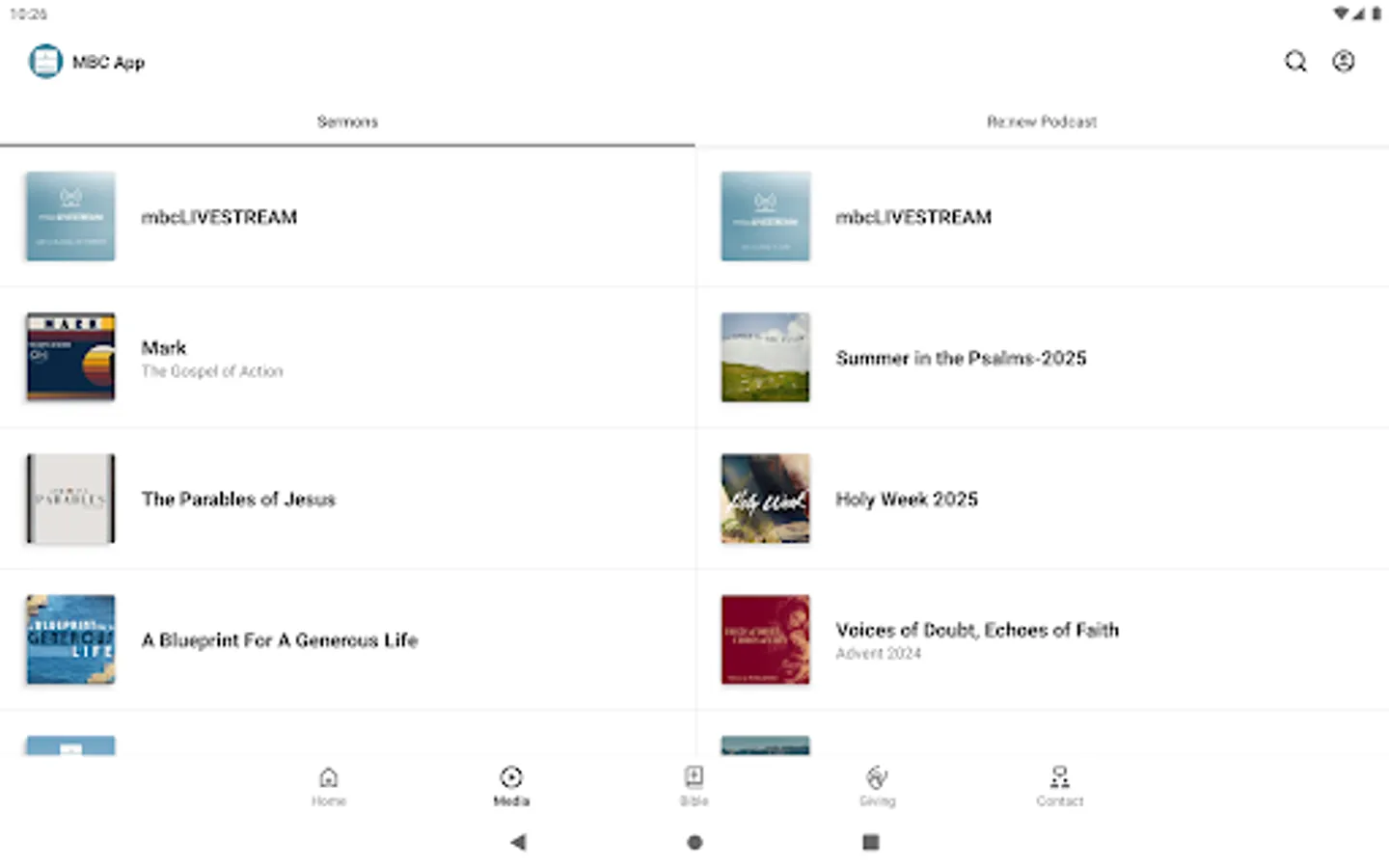Viewport: 1389px width, 868px height.
Task: Open The Parables of Jesus series
Action: [x=347, y=499]
